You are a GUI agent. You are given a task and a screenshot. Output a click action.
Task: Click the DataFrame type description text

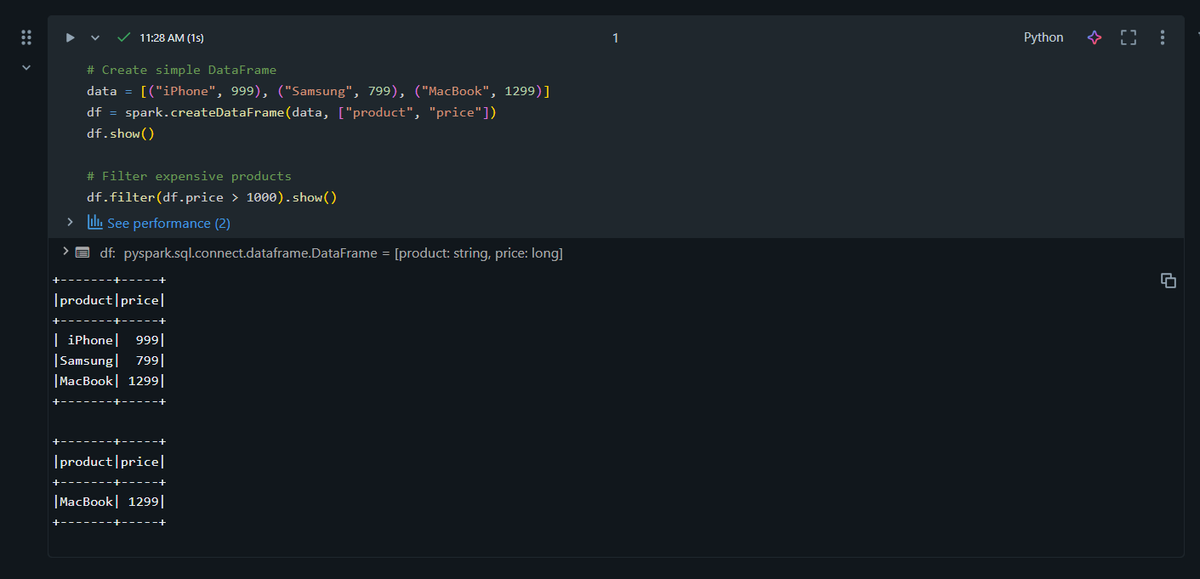[343, 253]
